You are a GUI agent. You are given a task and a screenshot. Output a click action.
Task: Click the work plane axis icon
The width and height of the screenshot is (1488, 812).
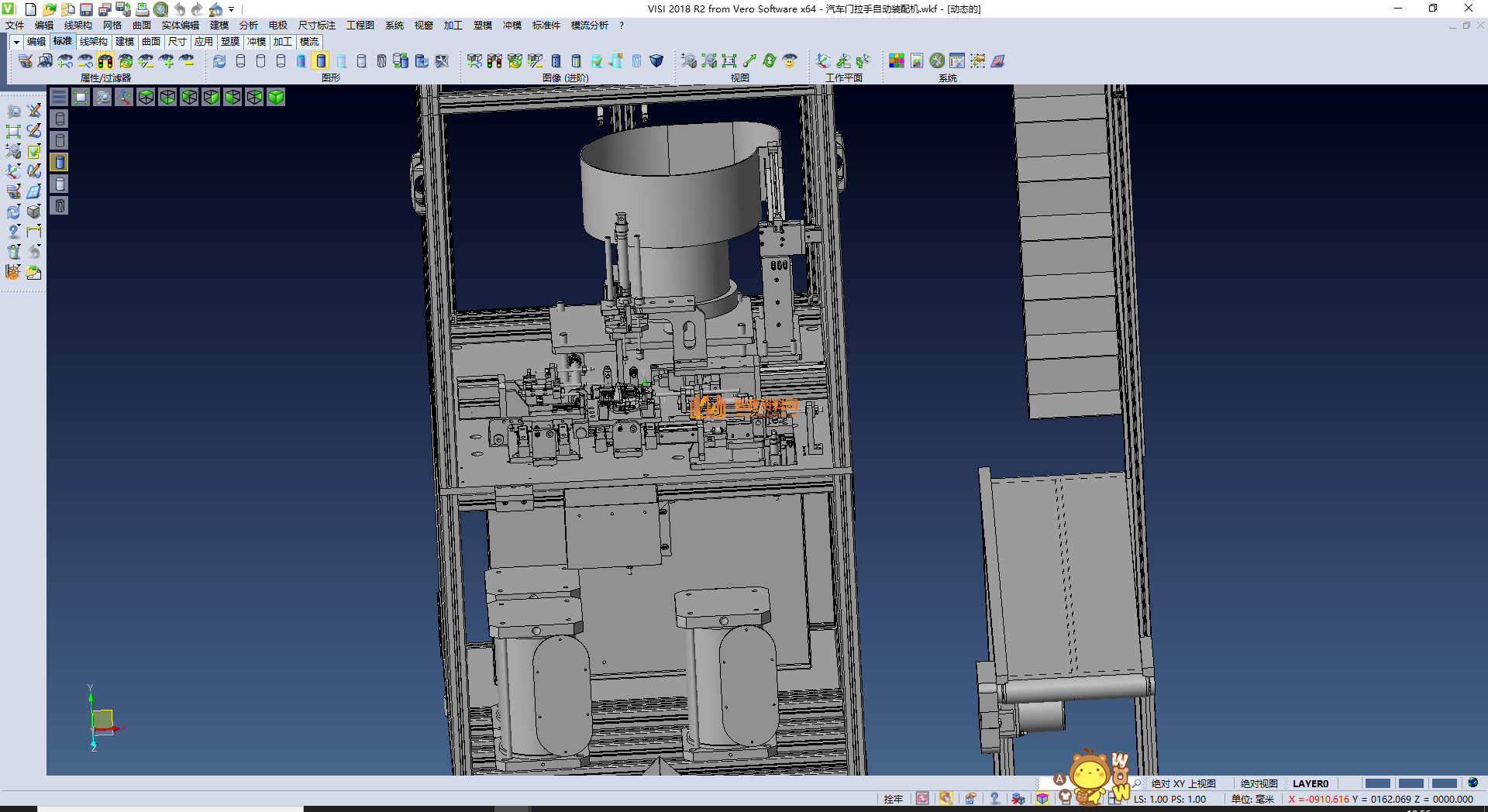(823, 60)
